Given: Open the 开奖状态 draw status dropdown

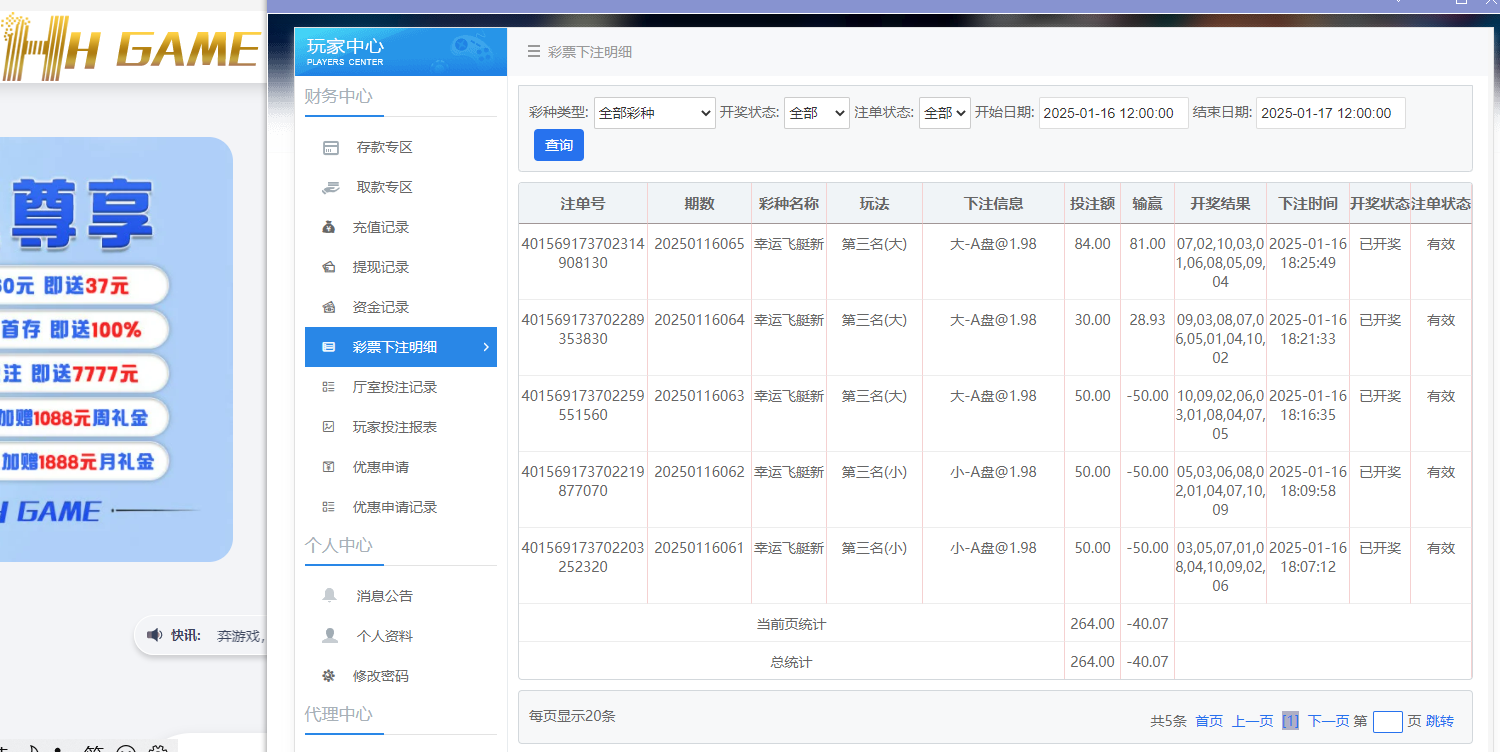Looking at the screenshot, I should coord(816,113).
